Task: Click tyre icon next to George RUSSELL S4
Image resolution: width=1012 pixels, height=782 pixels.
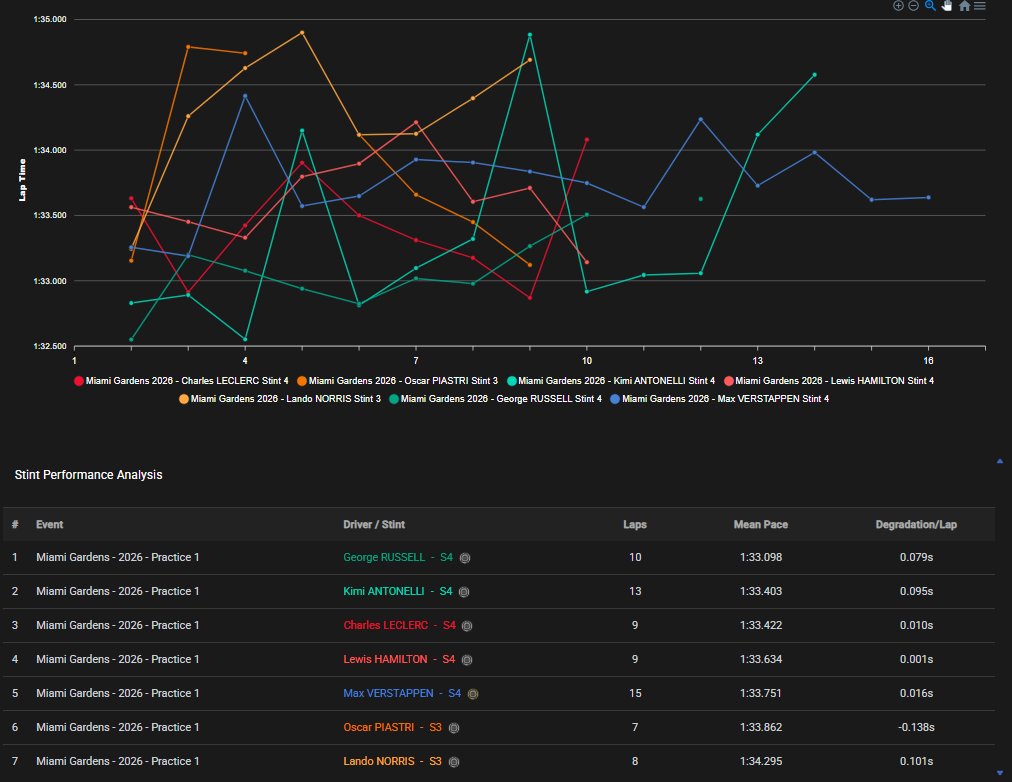Action: pos(465,558)
